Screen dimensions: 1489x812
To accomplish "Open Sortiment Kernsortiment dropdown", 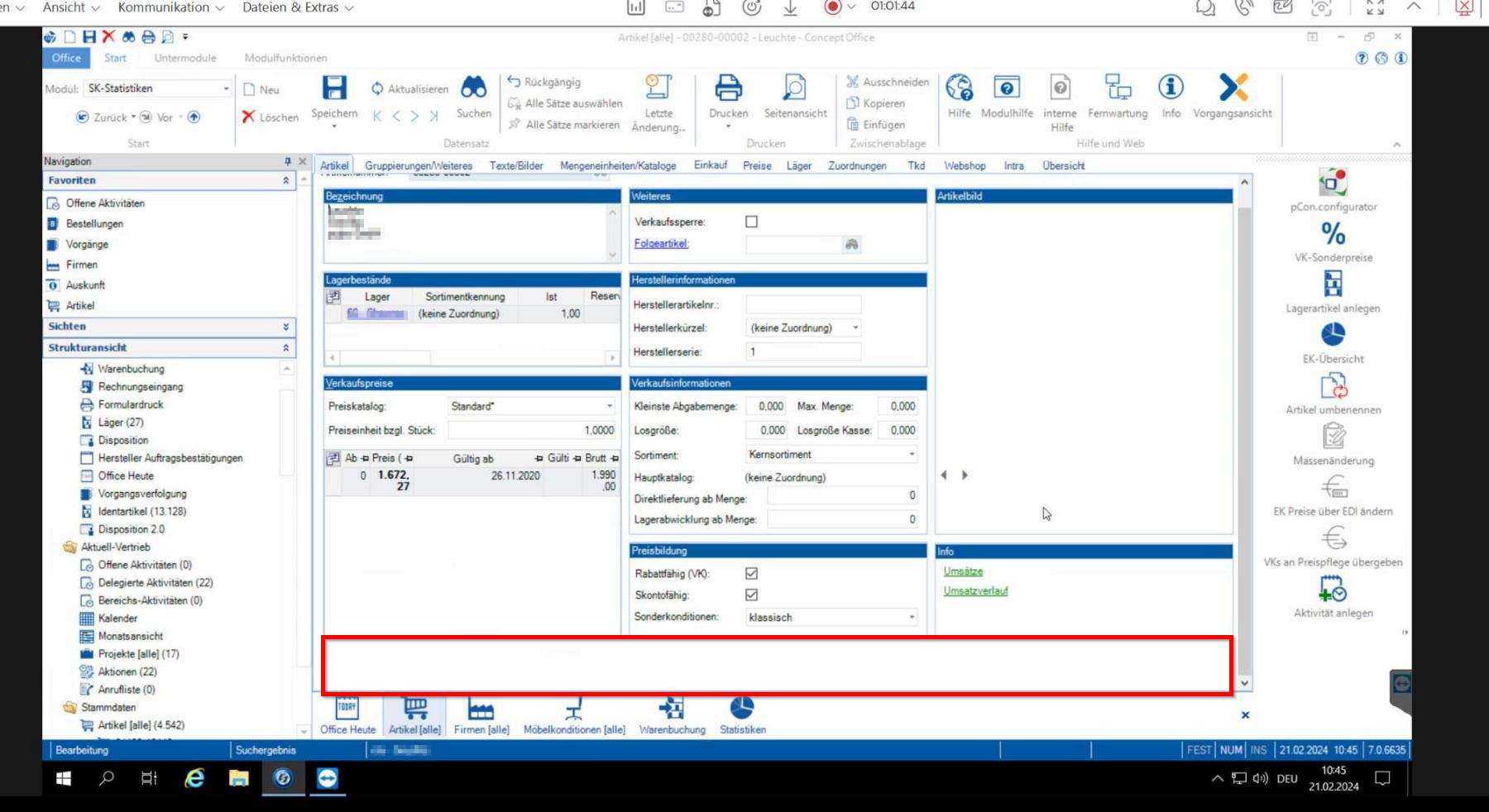I will pos(912,455).
